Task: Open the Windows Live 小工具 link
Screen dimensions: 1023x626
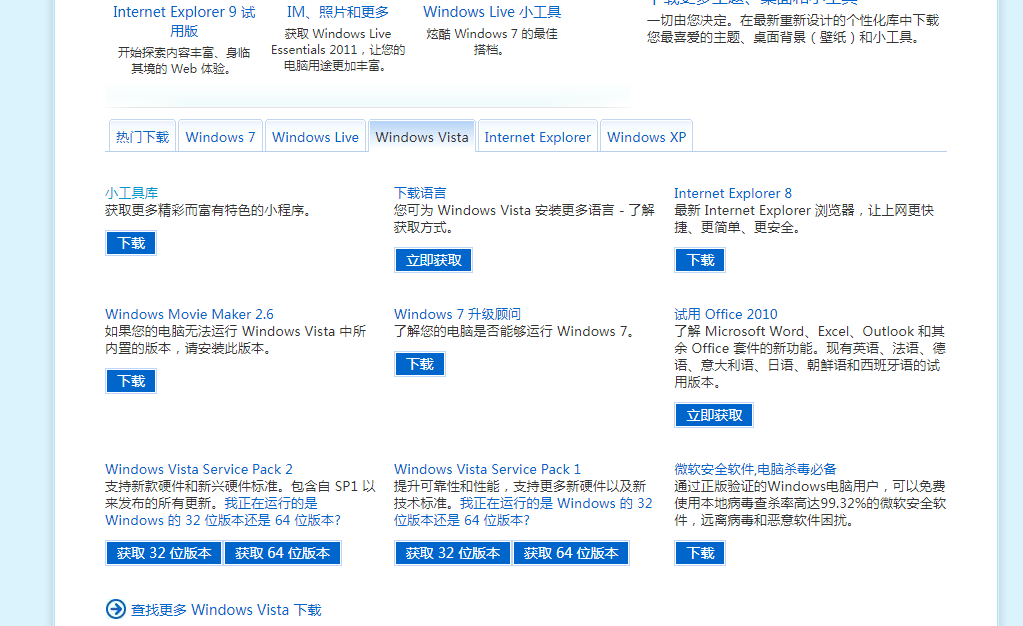Action: (x=492, y=12)
